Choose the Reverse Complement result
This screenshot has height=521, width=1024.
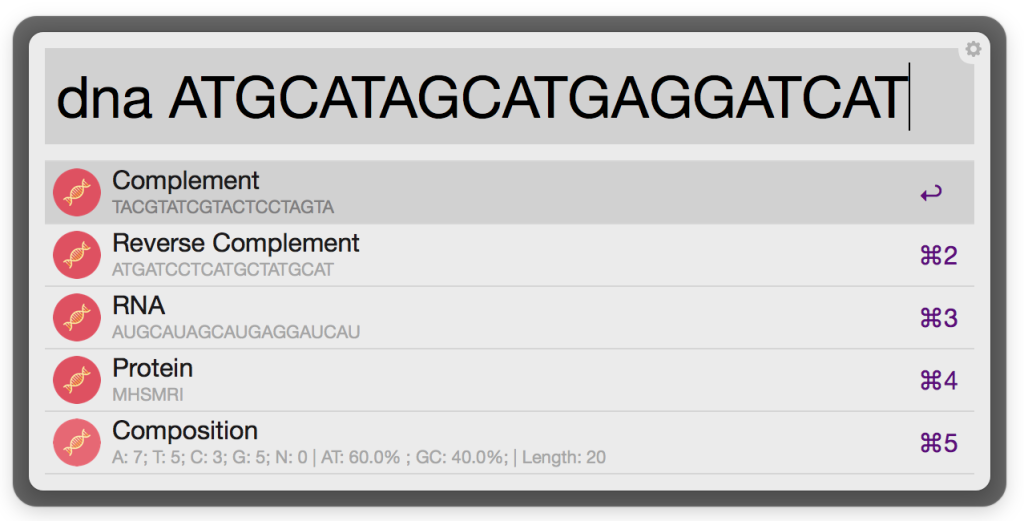pos(236,243)
